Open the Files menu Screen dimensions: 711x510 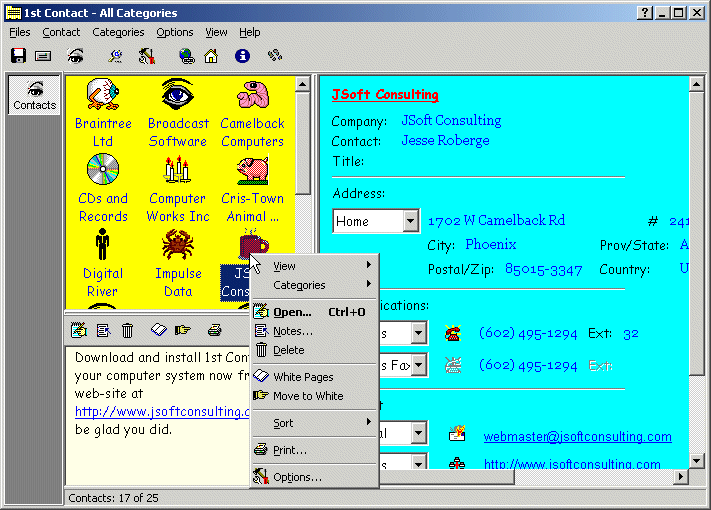coord(19,32)
